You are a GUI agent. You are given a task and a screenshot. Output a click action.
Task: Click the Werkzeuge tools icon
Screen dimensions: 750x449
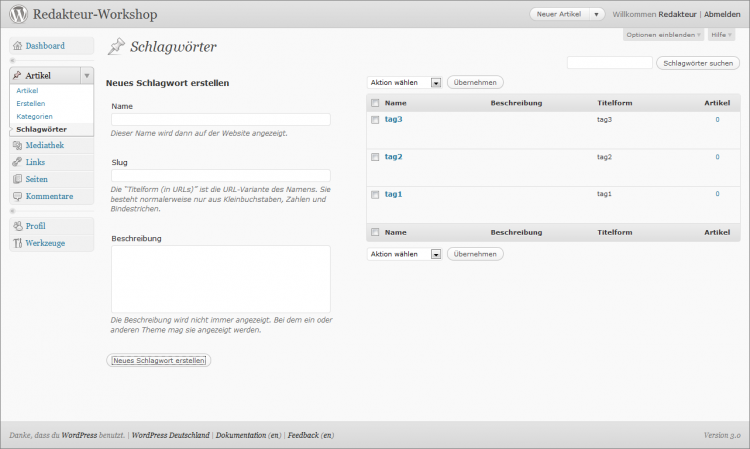point(17,243)
